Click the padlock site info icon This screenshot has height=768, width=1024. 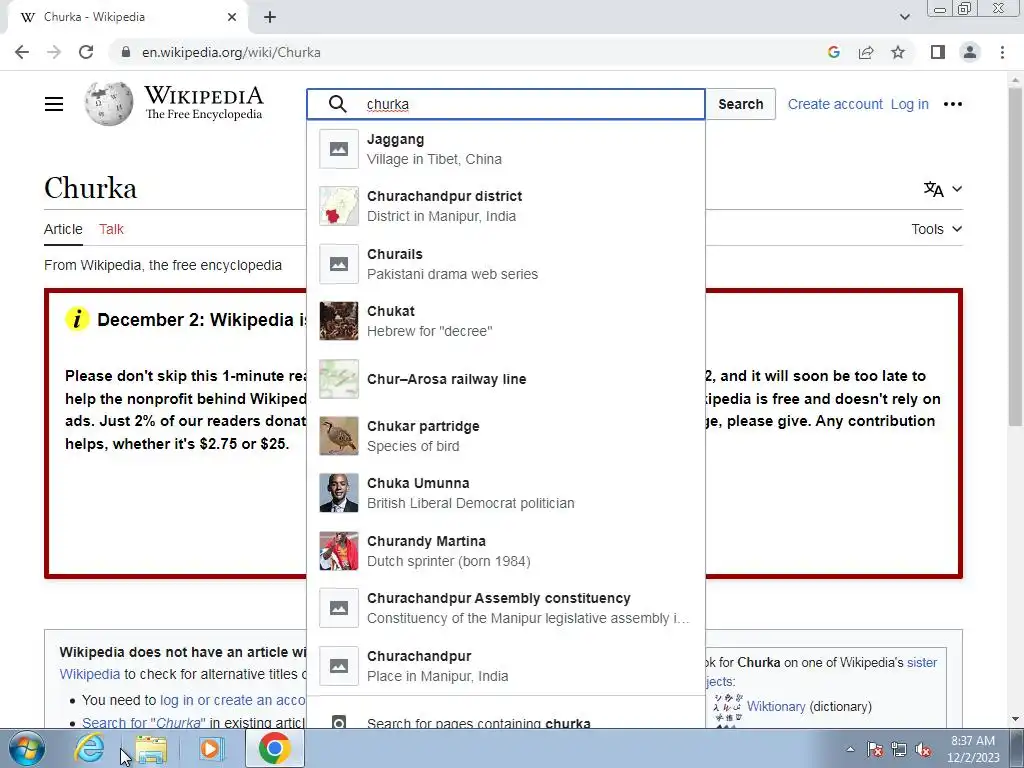(x=127, y=52)
